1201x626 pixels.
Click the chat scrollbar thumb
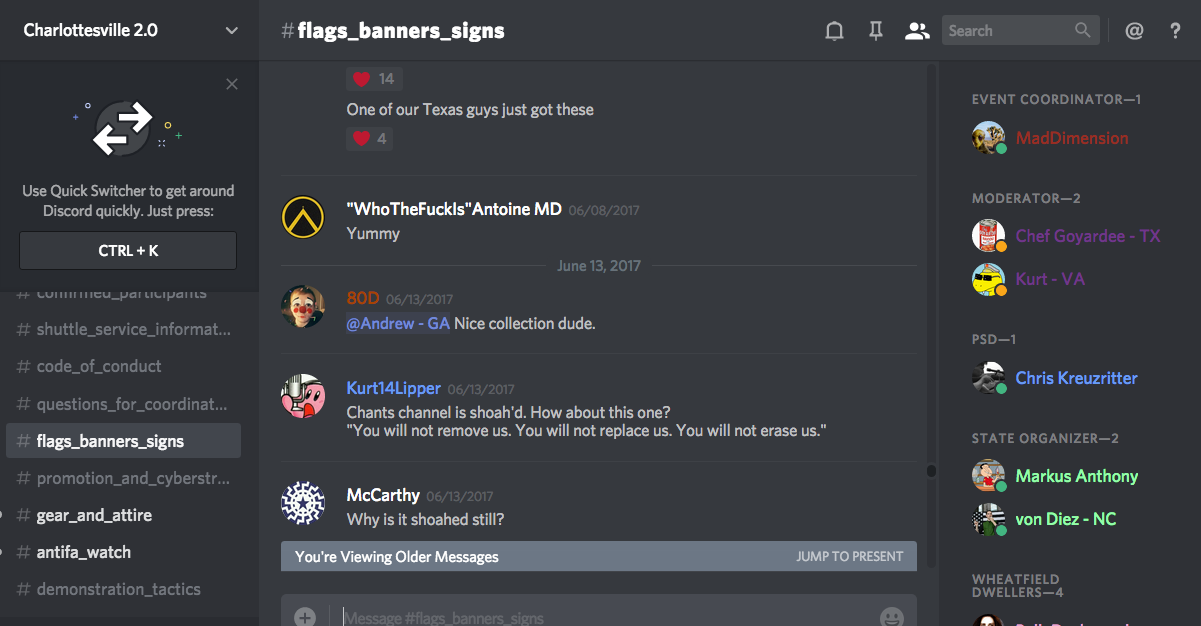pyautogui.click(x=931, y=470)
